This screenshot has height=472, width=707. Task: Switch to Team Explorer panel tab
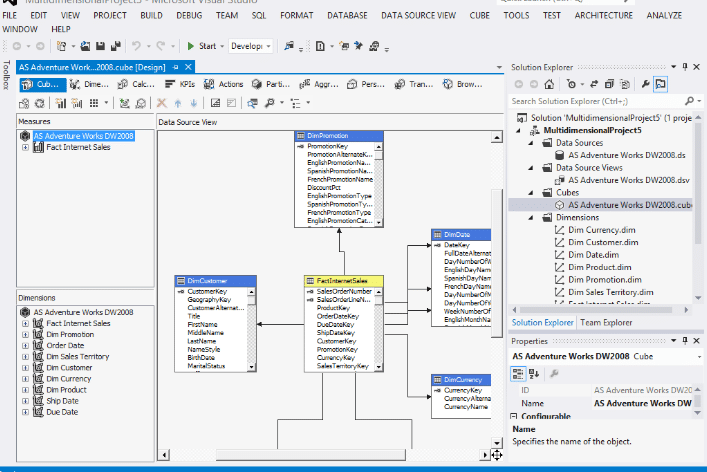606,323
